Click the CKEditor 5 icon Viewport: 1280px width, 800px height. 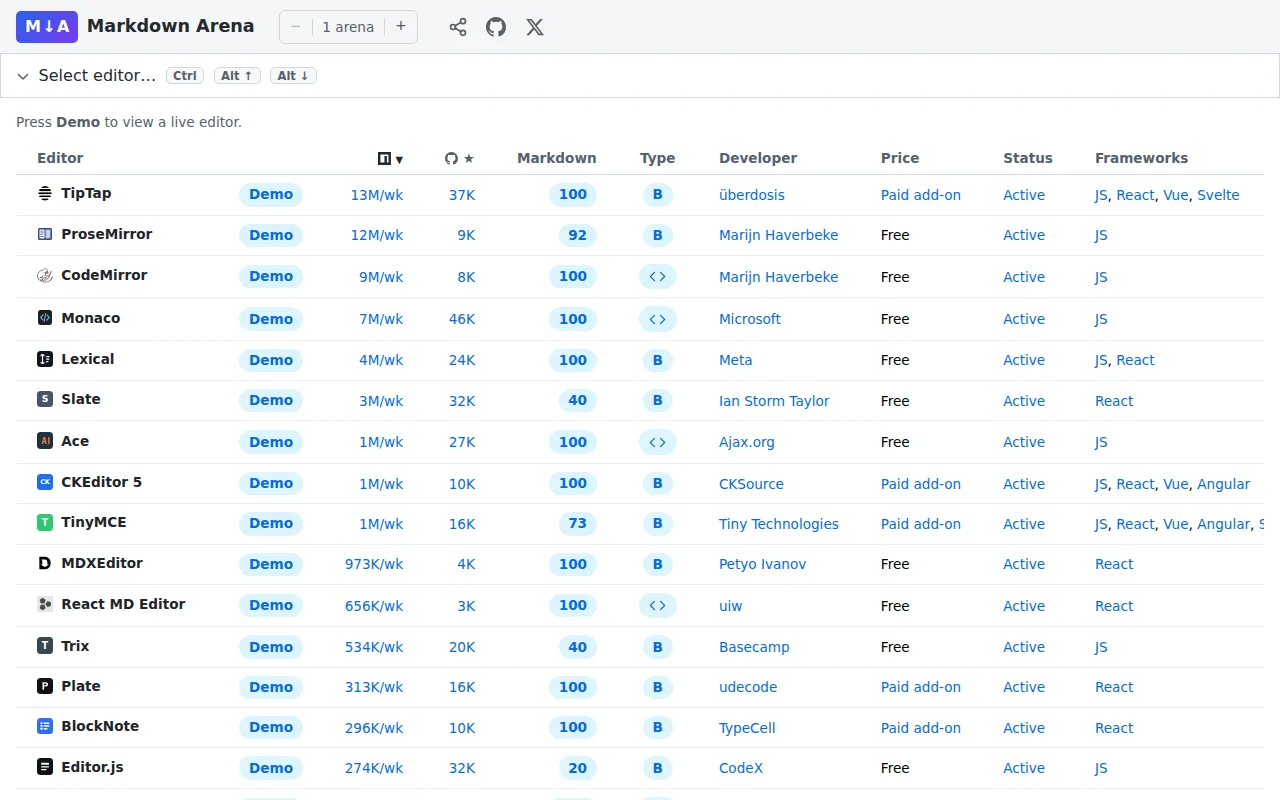tap(44, 482)
